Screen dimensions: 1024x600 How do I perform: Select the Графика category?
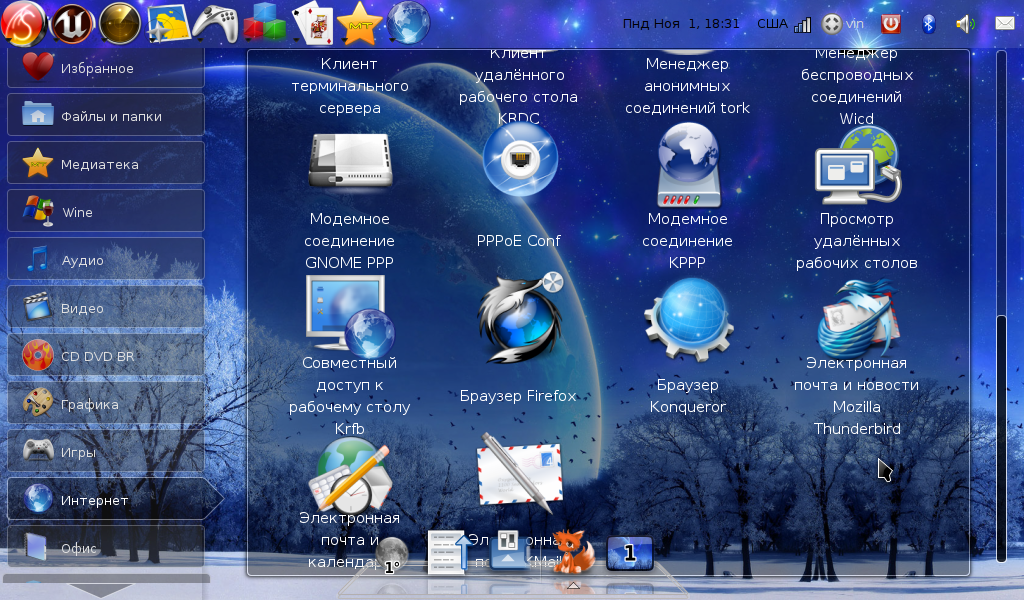click(x=106, y=404)
